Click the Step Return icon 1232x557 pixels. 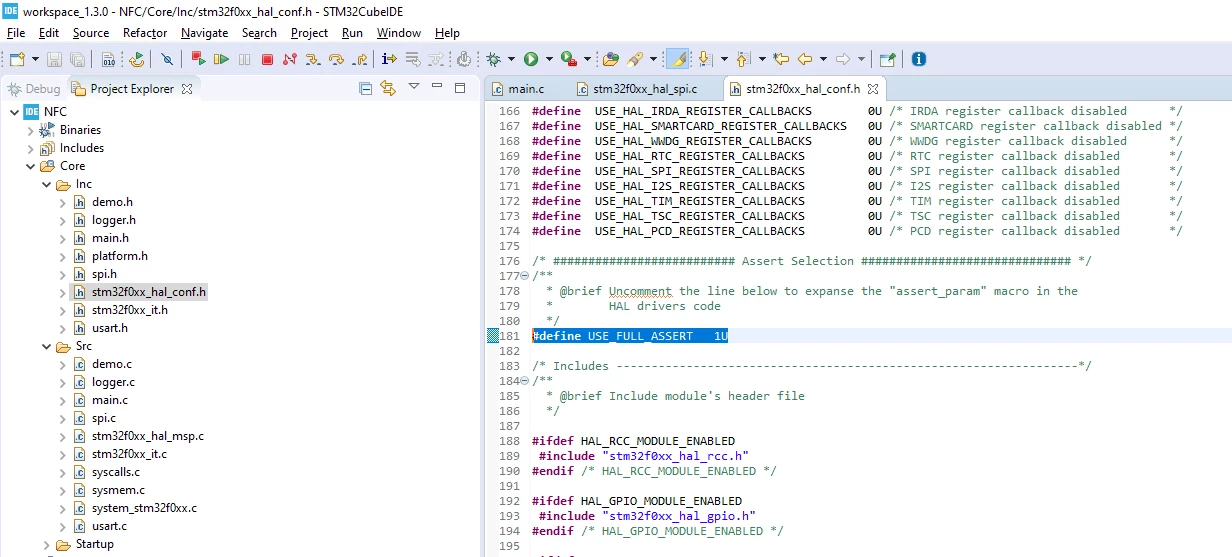359,59
